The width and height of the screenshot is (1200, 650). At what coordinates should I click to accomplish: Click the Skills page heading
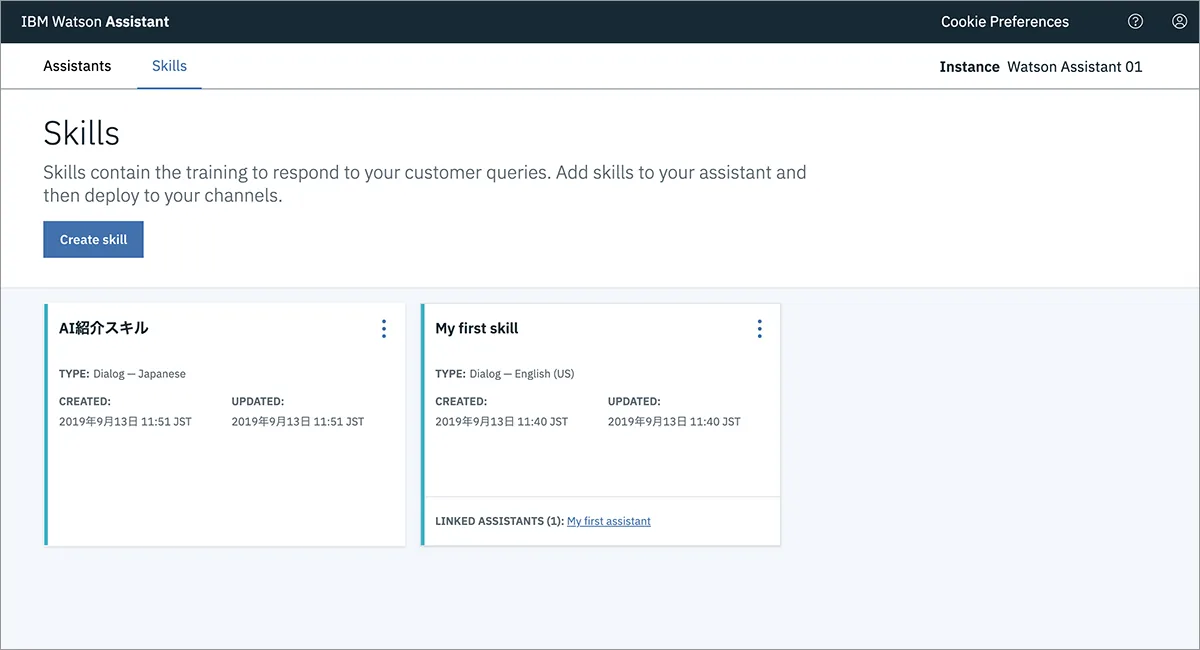(x=81, y=133)
